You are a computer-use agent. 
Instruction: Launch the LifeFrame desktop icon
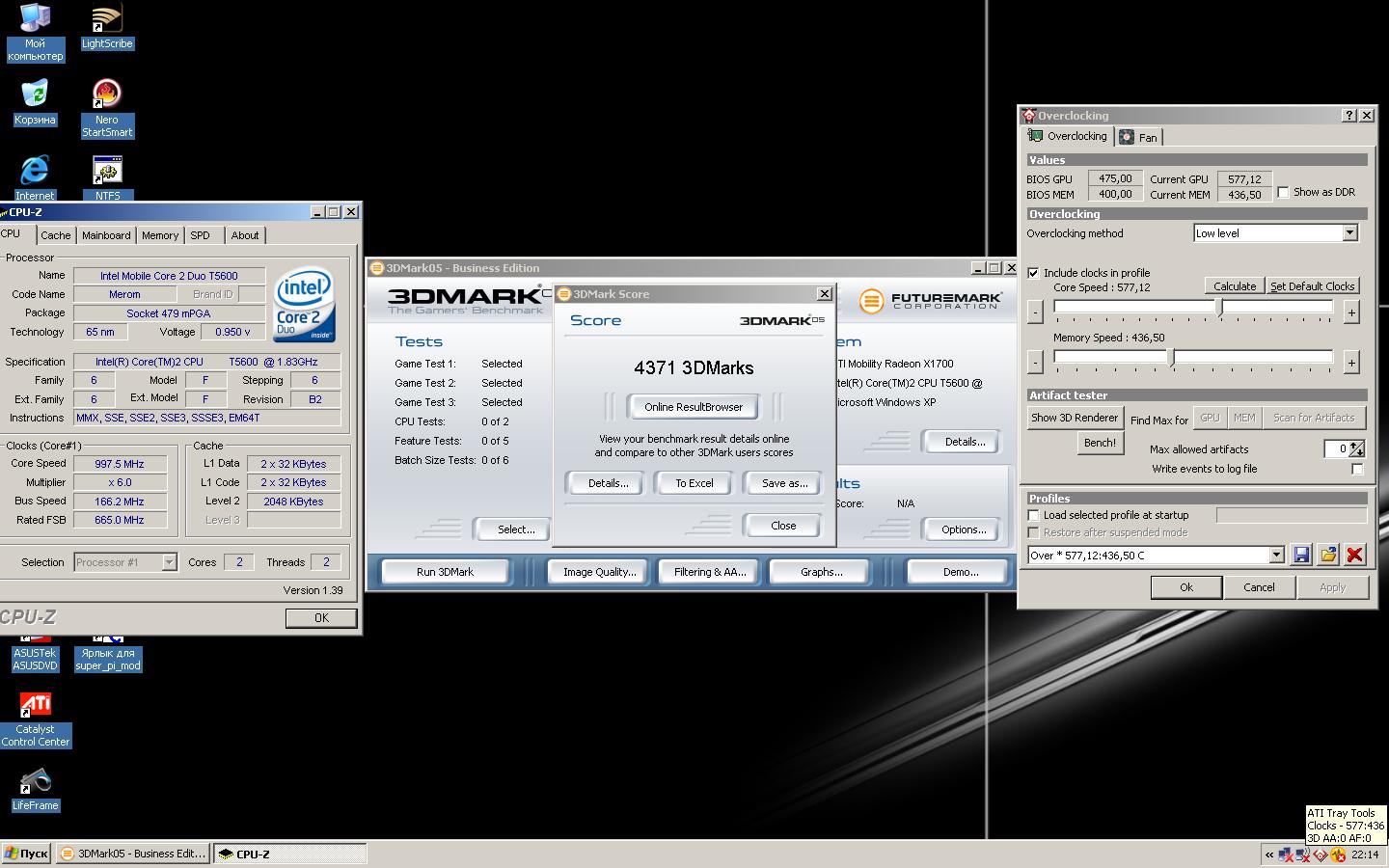click(35, 789)
